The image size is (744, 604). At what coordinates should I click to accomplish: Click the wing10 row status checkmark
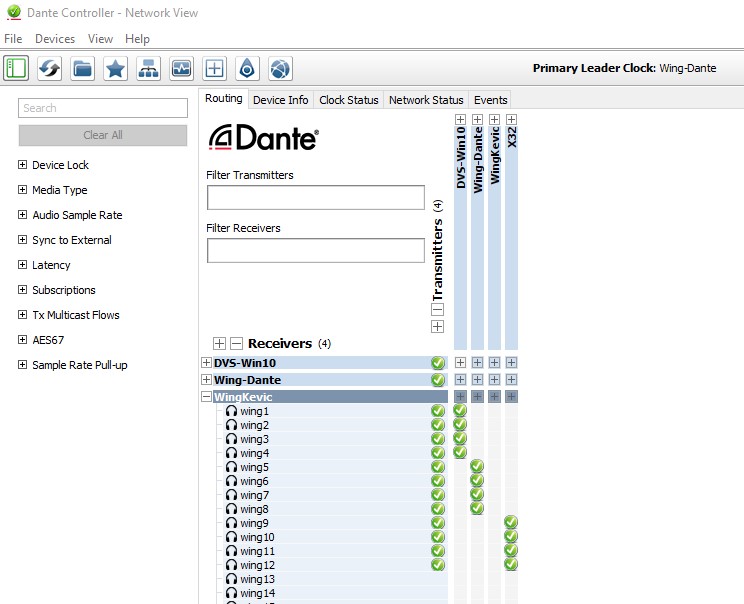438,537
